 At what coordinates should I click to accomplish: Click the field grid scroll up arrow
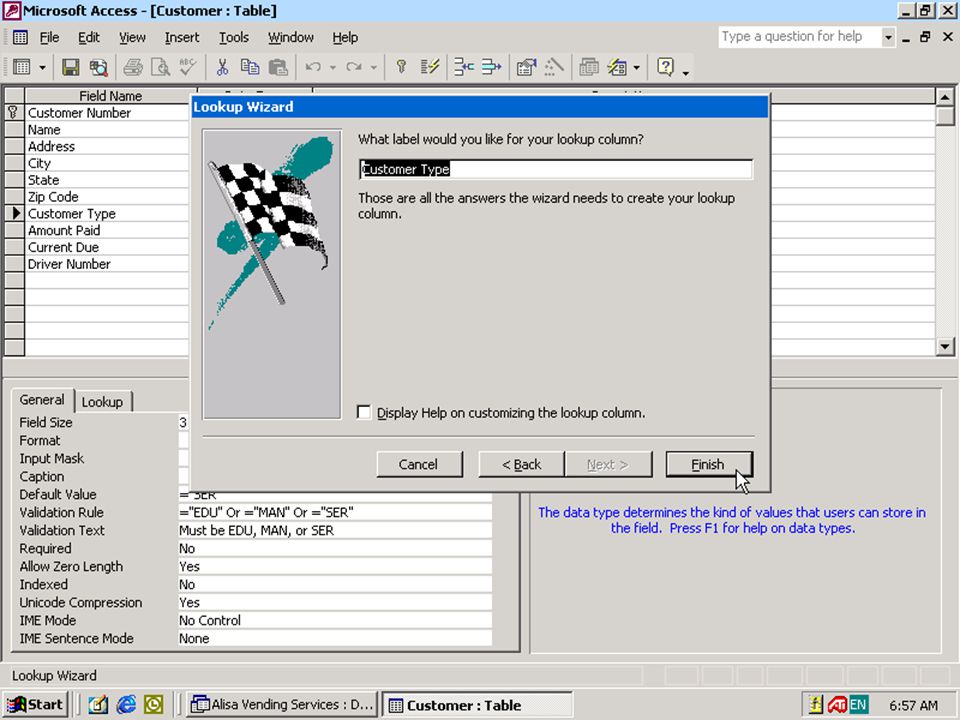pos(945,97)
